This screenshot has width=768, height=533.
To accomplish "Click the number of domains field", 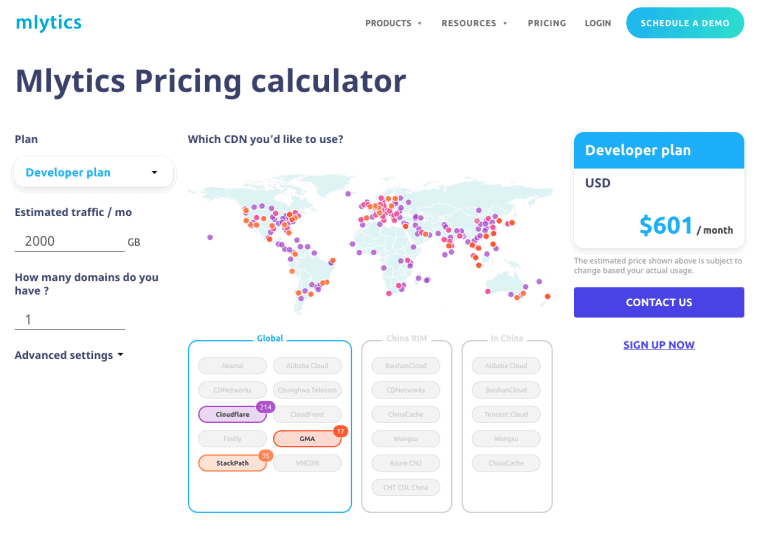I will point(70,320).
